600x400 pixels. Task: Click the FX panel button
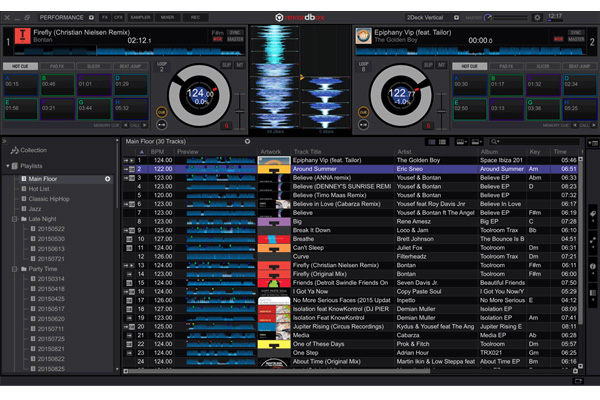coord(105,18)
